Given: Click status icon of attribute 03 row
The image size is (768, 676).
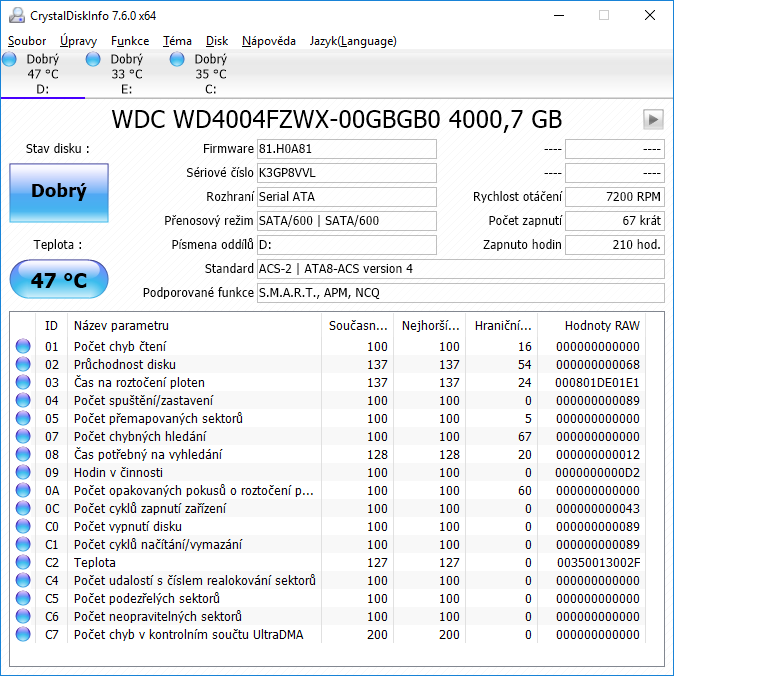Looking at the screenshot, I should click(23, 382).
